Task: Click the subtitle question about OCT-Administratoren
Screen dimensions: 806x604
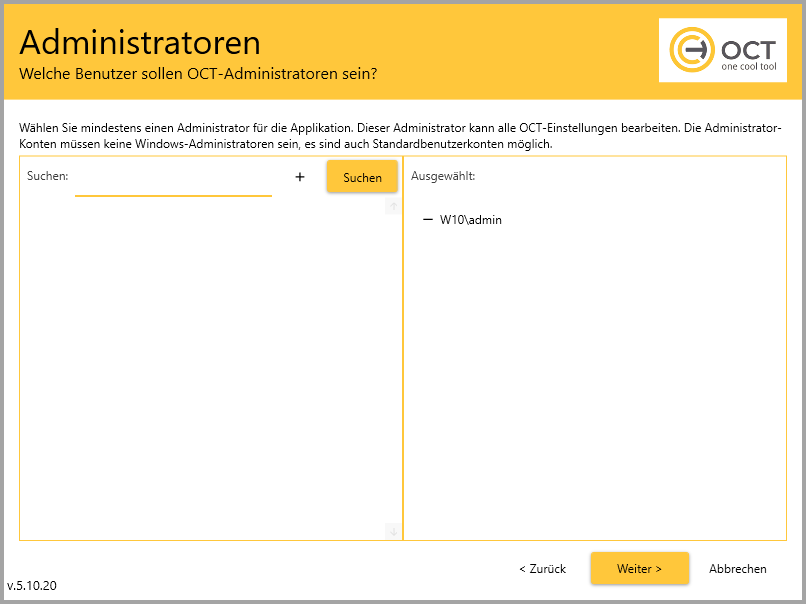Action: point(198,74)
